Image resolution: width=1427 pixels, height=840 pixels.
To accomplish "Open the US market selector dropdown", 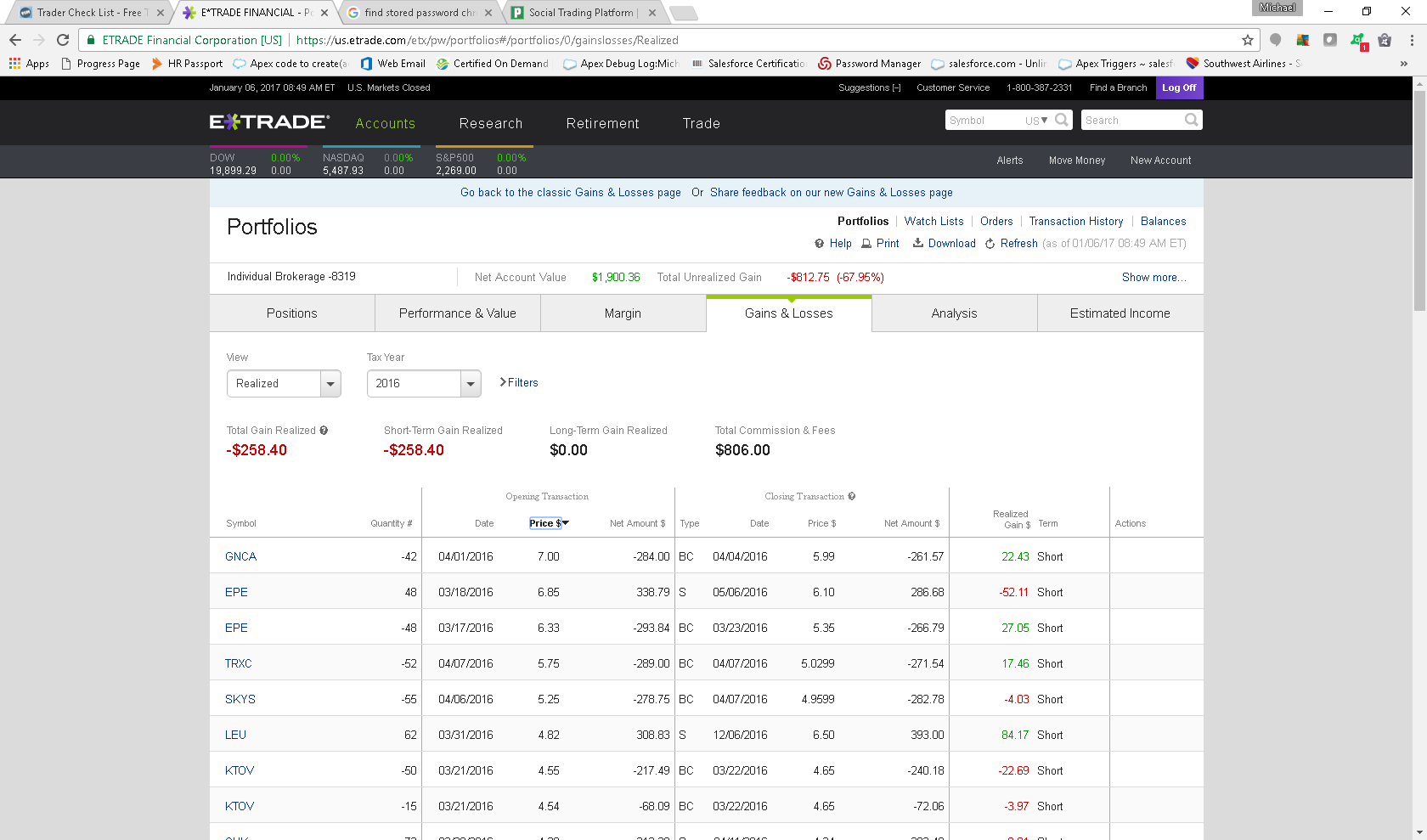I will click(1036, 121).
